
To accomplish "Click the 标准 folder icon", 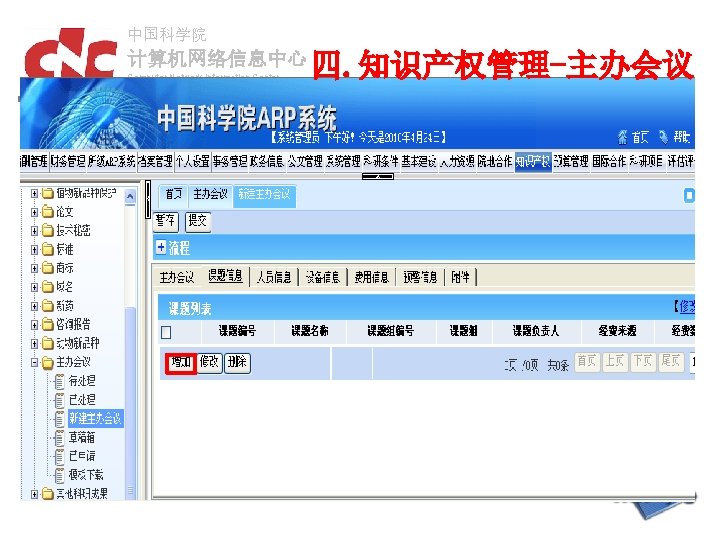I will coord(48,249).
